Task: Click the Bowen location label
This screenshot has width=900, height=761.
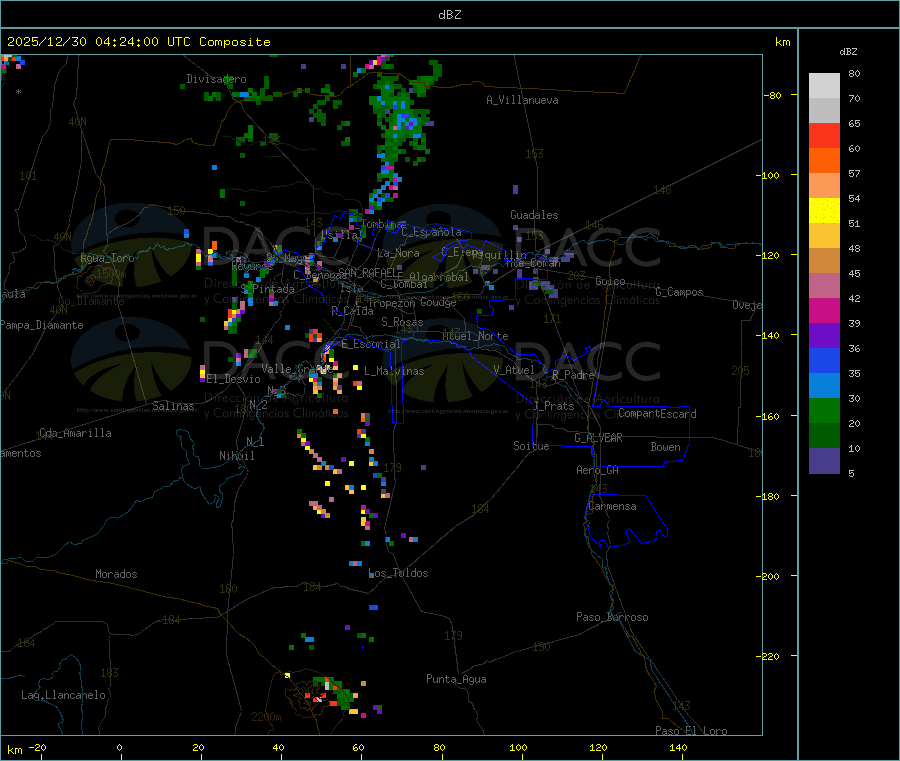Action: (666, 447)
